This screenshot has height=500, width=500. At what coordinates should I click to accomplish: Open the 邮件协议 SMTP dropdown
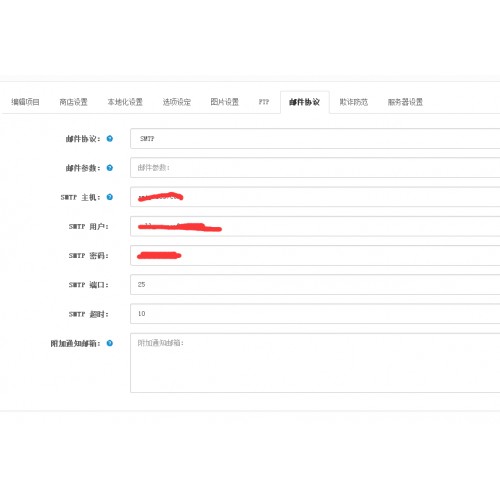[315, 138]
